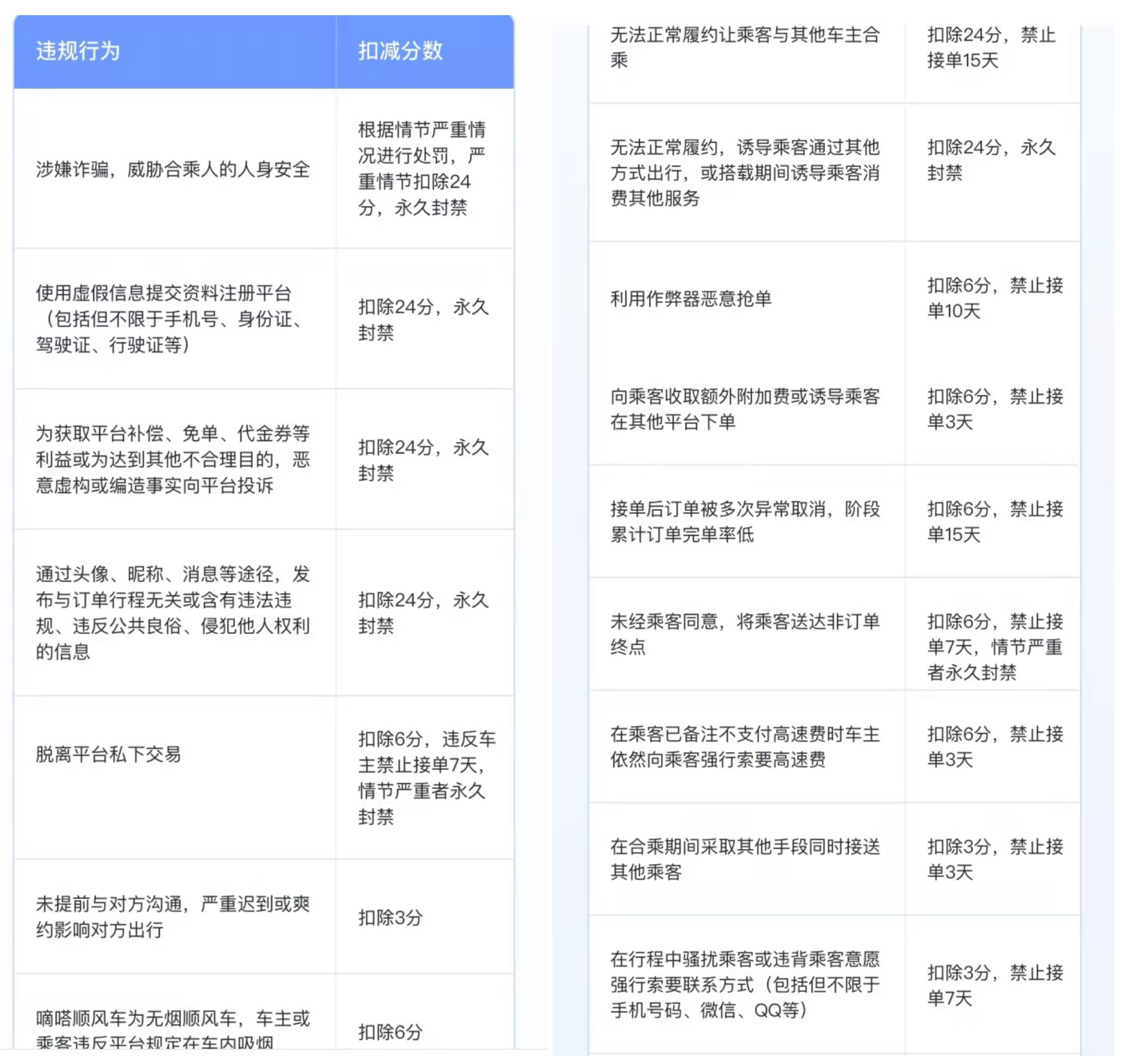Click penalty 扣除6分，禁止接单10天
The width and height of the screenshot is (1128, 1064).
[x=992, y=298]
